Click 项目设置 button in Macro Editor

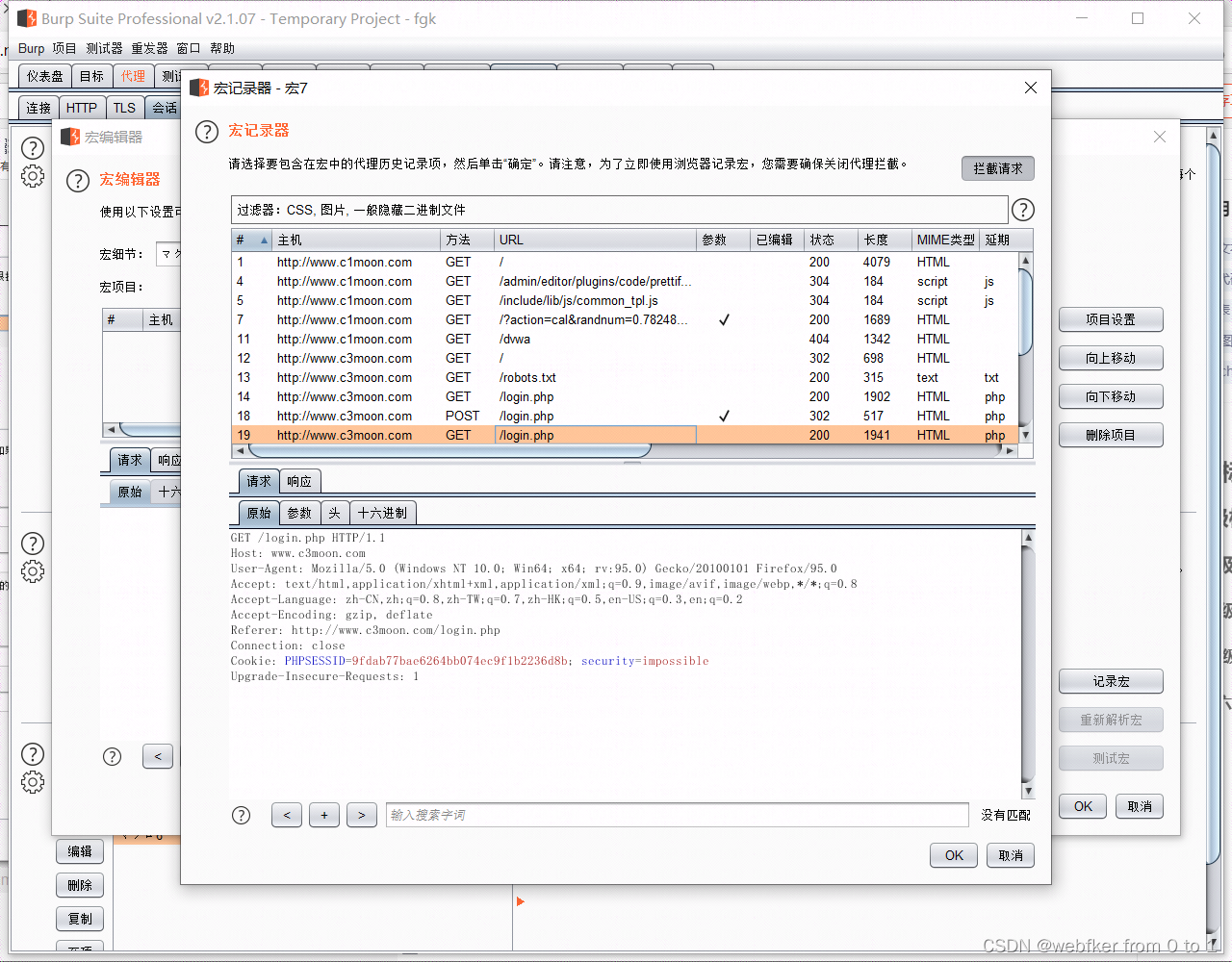coord(1111,319)
